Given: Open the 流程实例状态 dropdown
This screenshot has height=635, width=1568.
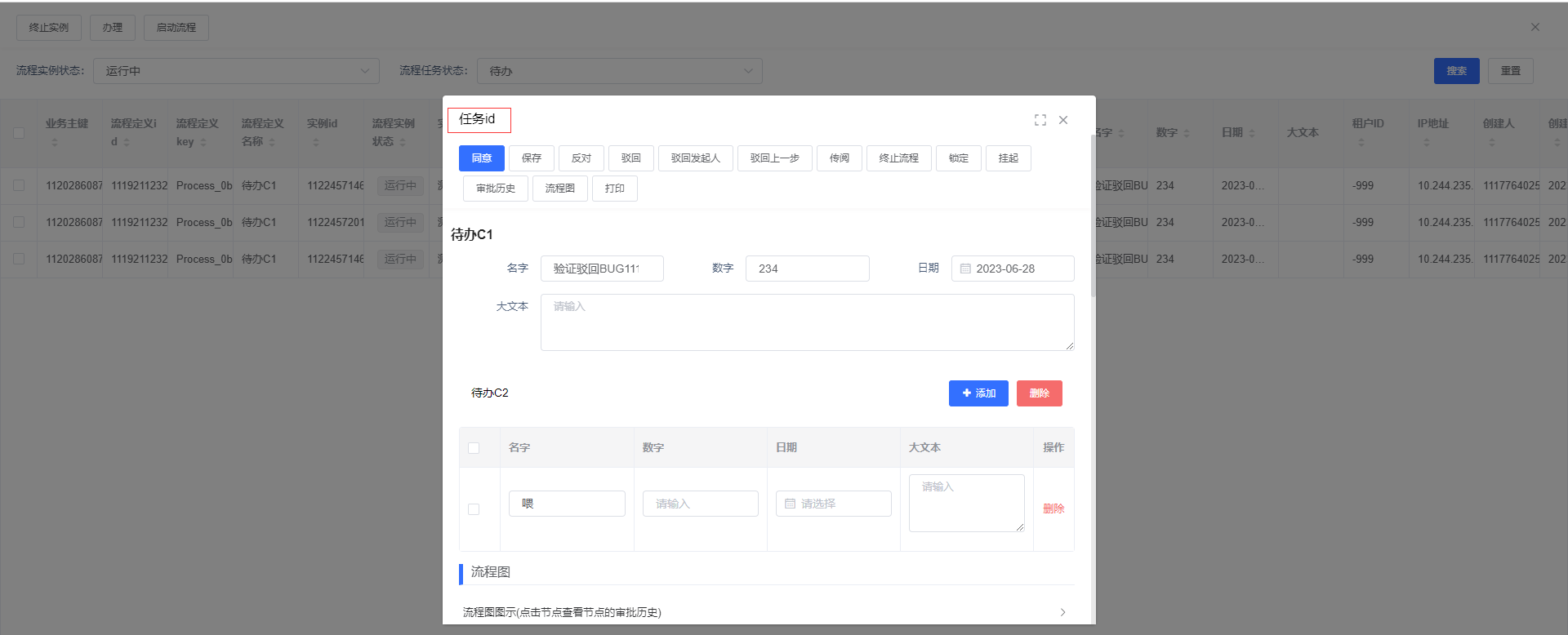Looking at the screenshot, I should click(236, 71).
